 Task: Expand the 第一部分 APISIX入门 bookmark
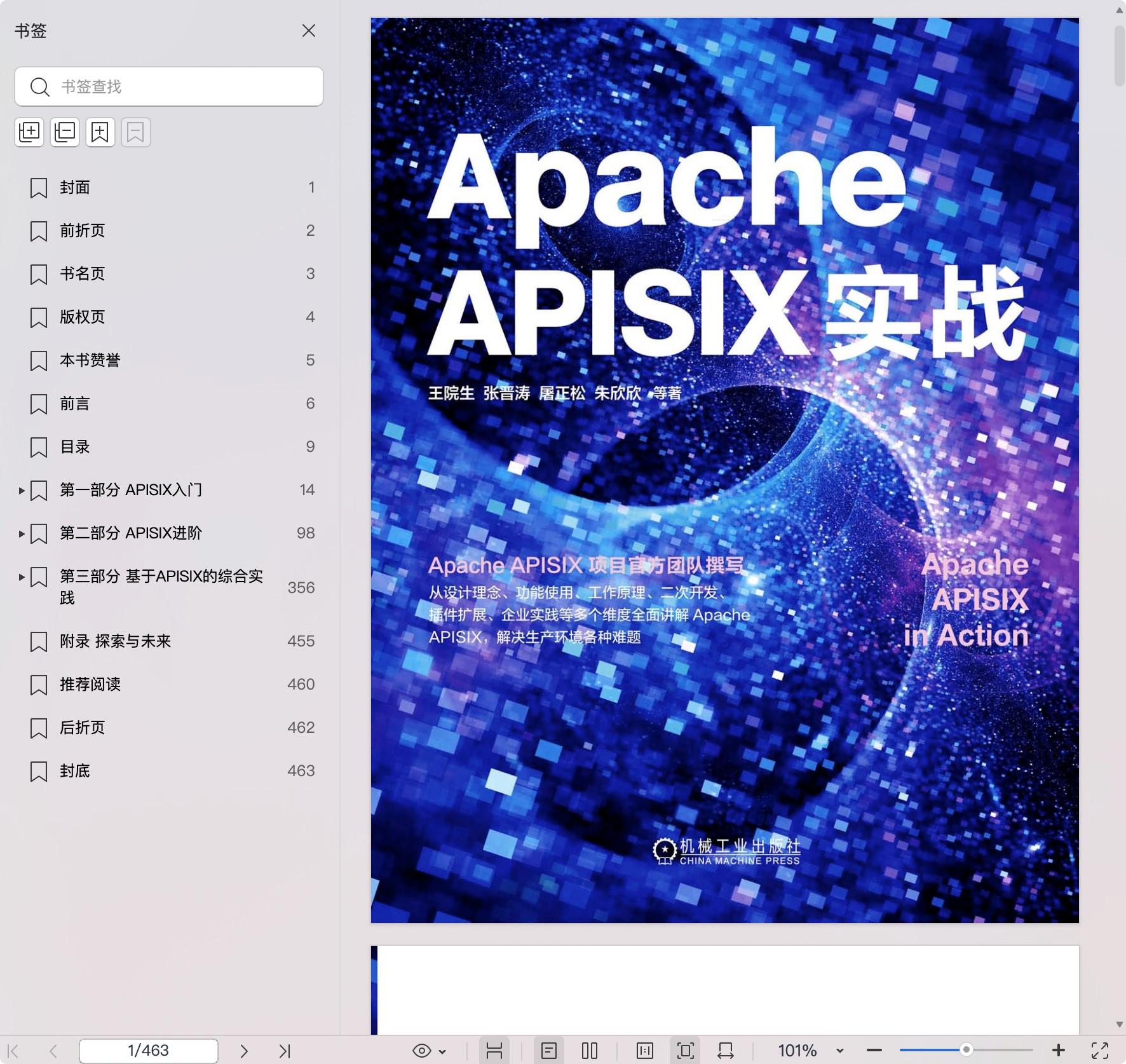21,490
